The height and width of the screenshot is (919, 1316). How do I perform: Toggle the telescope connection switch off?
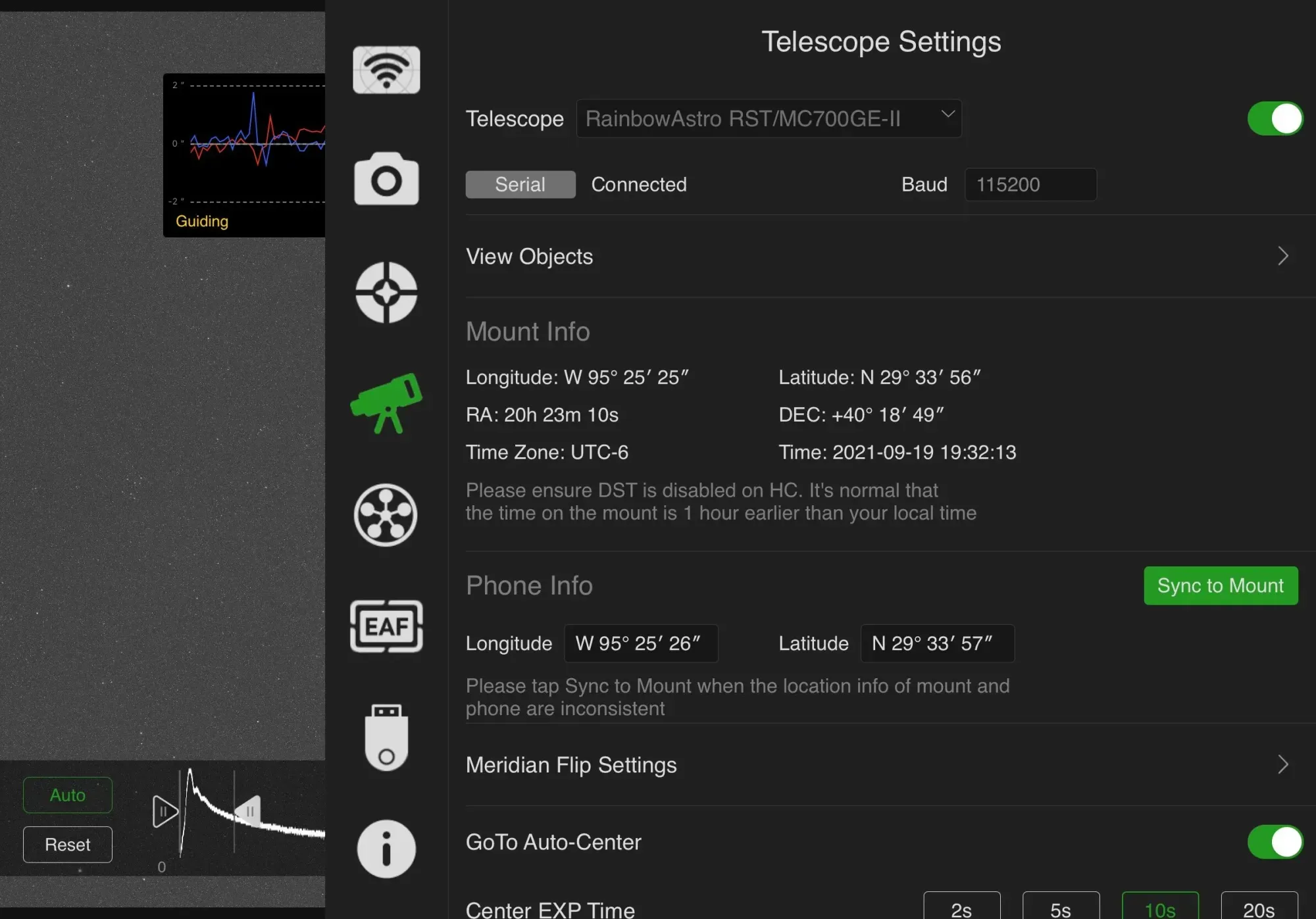click(x=1275, y=118)
